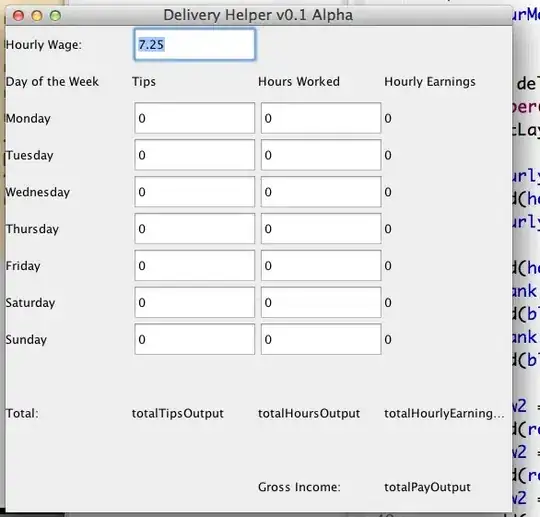Click the Thursday label

click(x=32, y=229)
